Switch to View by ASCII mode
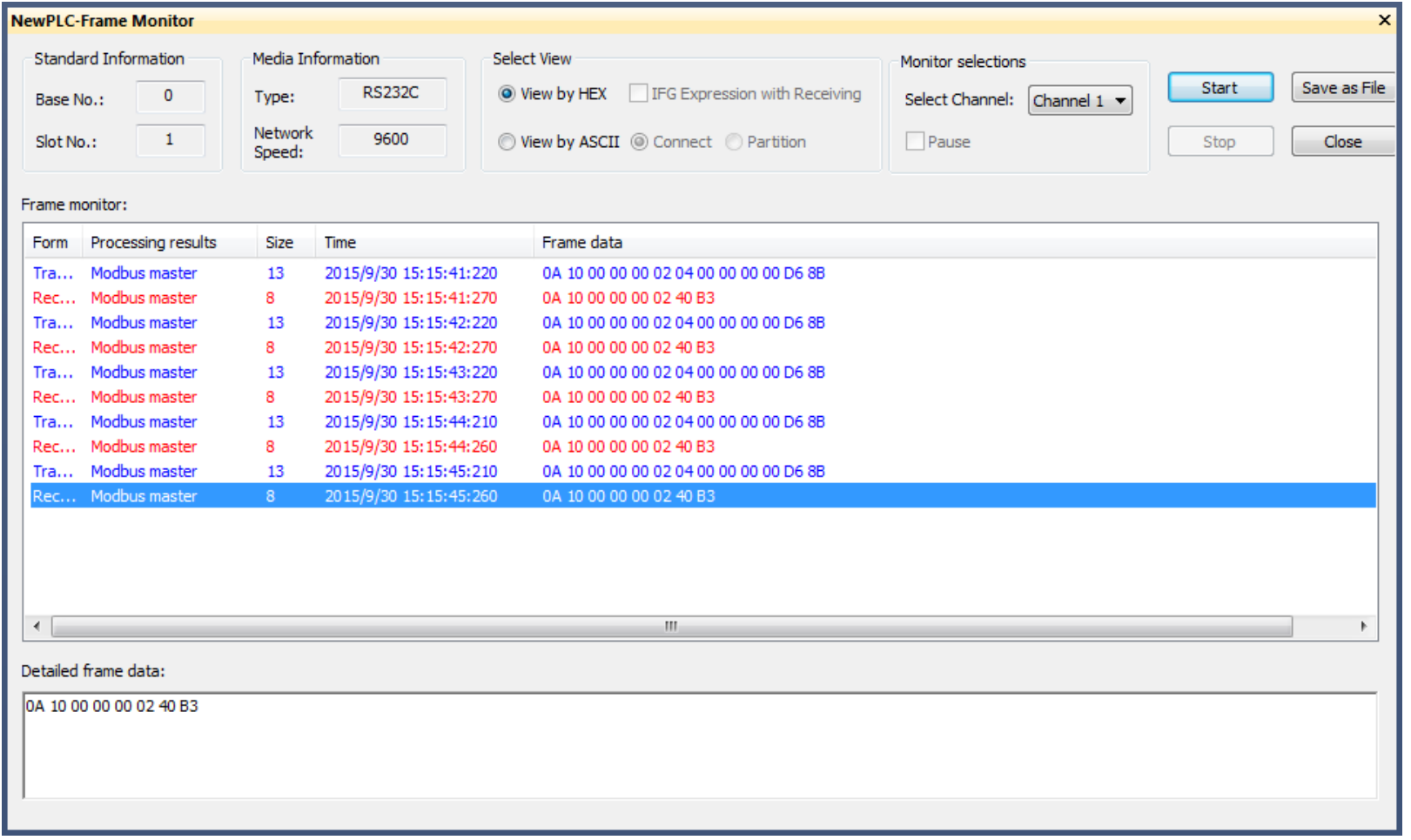Image resolution: width=1411 pixels, height=840 pixels. pos(509,143)
